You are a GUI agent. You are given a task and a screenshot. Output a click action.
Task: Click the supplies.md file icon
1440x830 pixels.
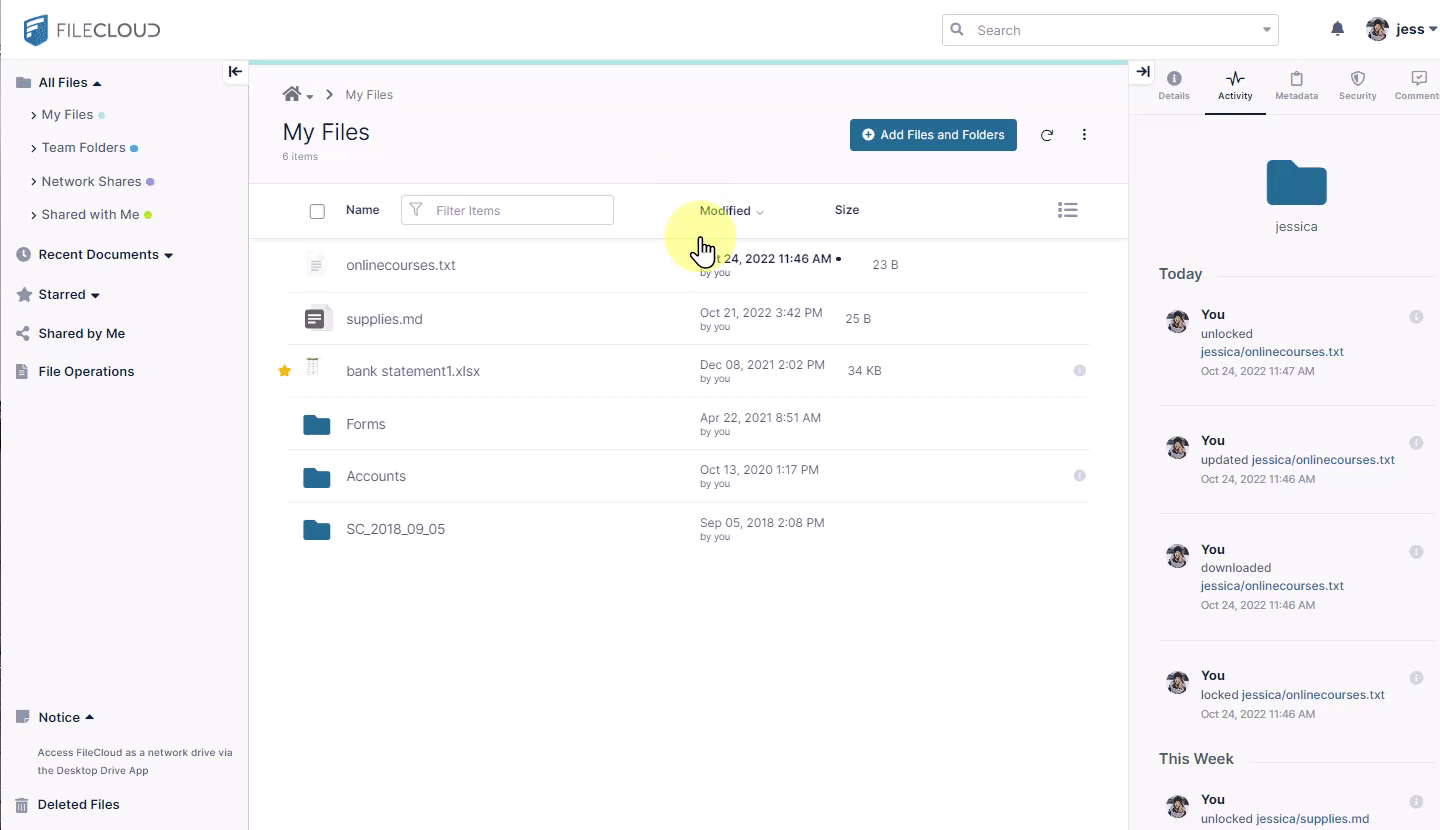[x=316, y=319]
